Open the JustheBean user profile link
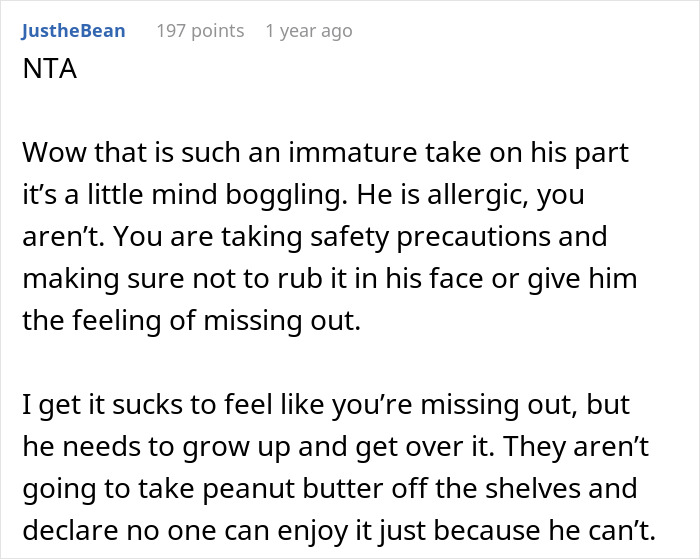 tap(73, 31)
